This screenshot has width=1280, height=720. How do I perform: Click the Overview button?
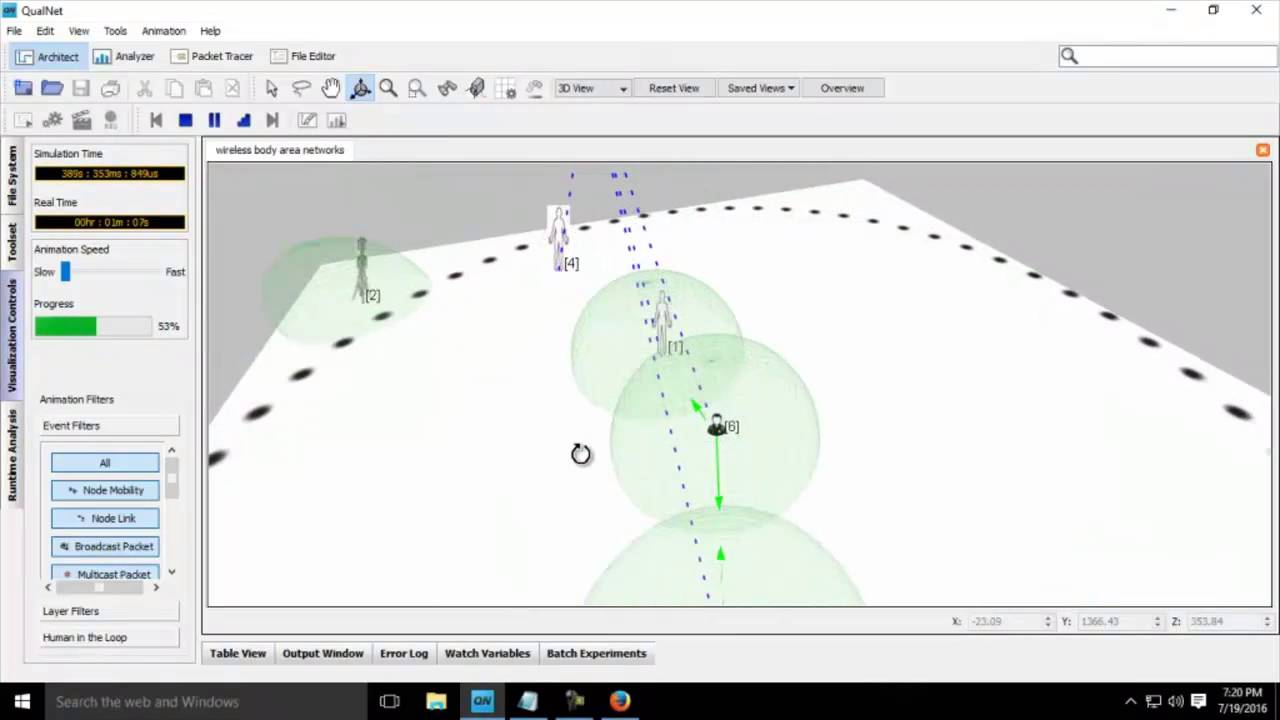click(x=842, y=88)
